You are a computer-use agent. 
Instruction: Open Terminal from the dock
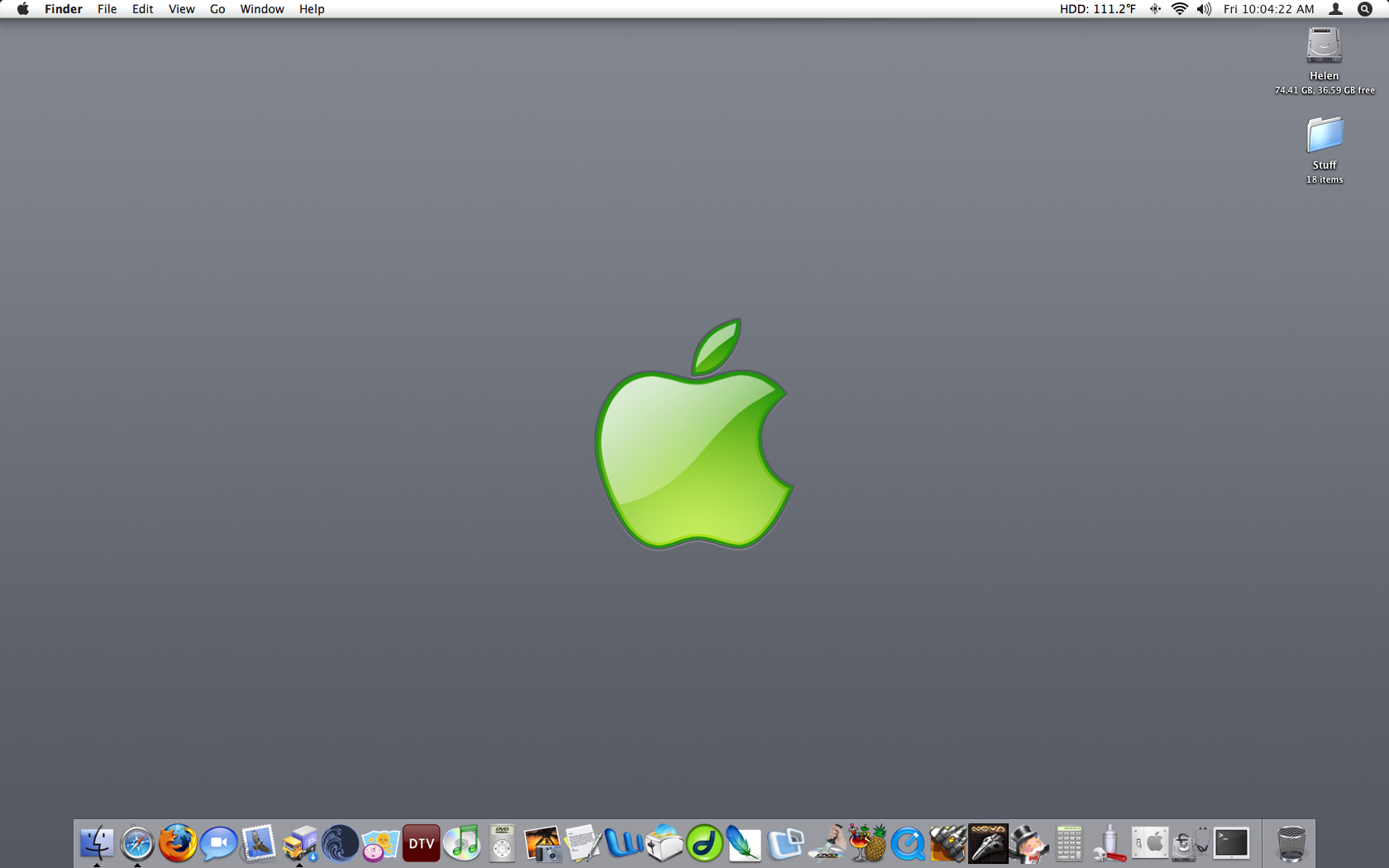pos(1231,843)
